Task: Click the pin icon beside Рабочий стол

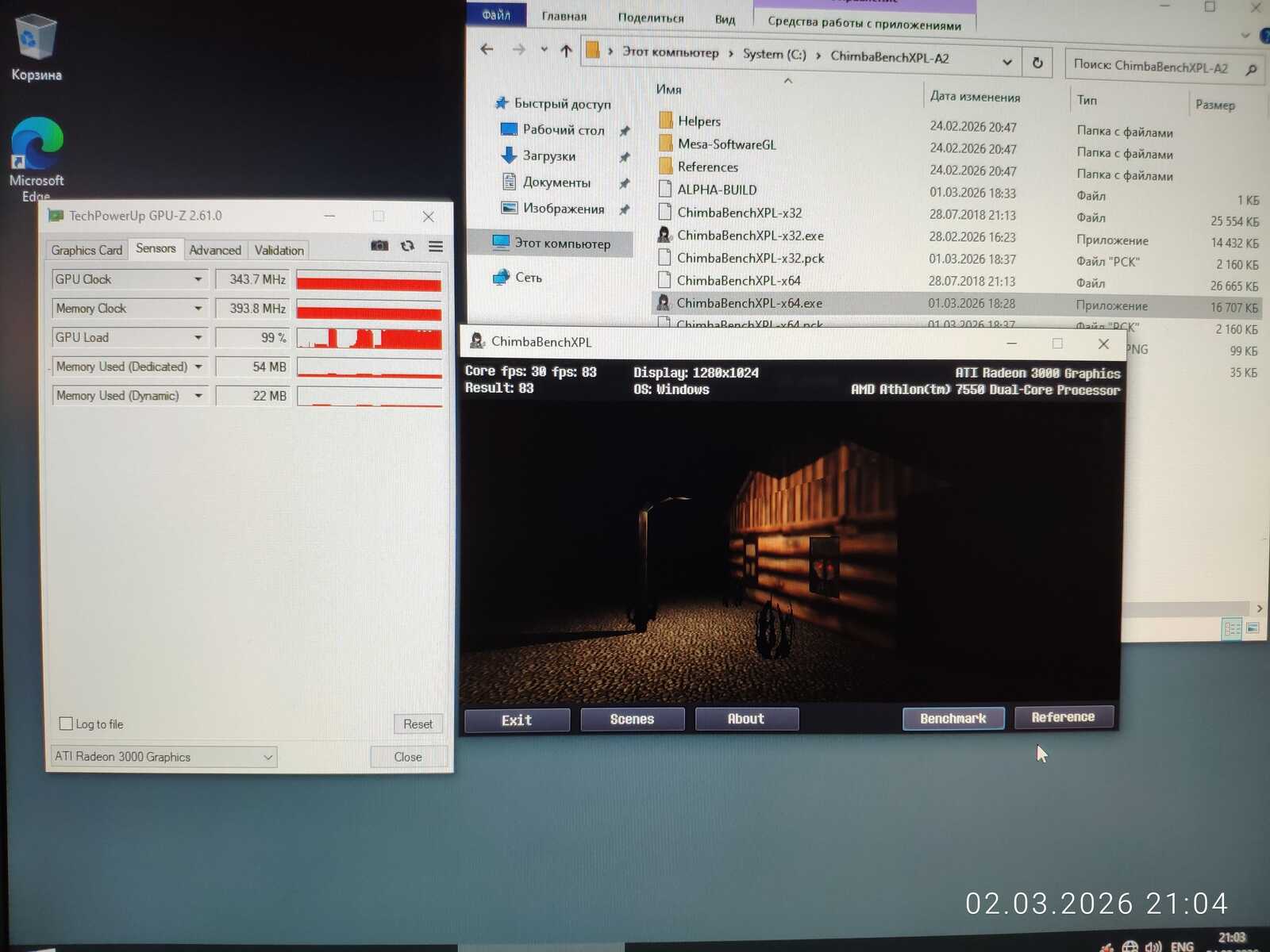Action: tap(625, 131)
